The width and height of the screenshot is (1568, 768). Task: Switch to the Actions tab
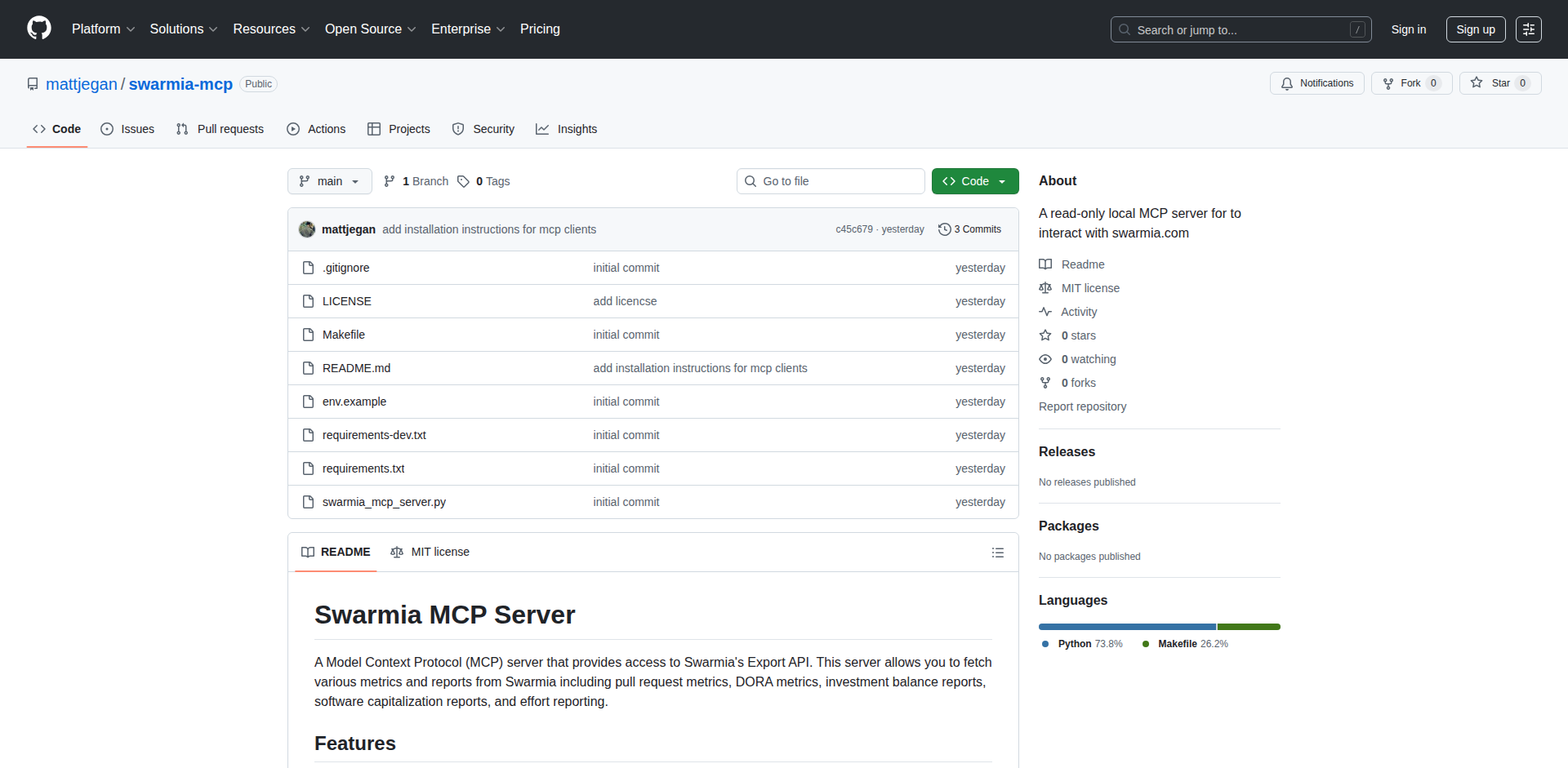[317, 129]
